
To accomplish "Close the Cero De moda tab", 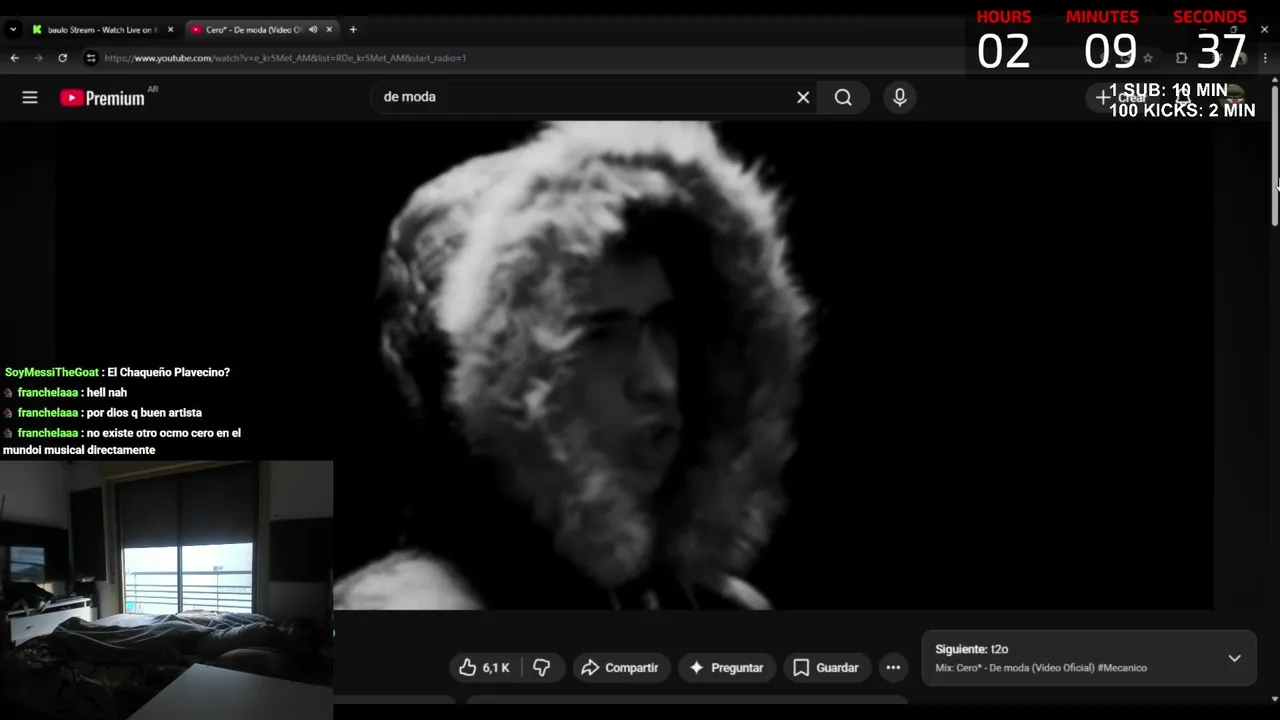I will coord(329,30).
